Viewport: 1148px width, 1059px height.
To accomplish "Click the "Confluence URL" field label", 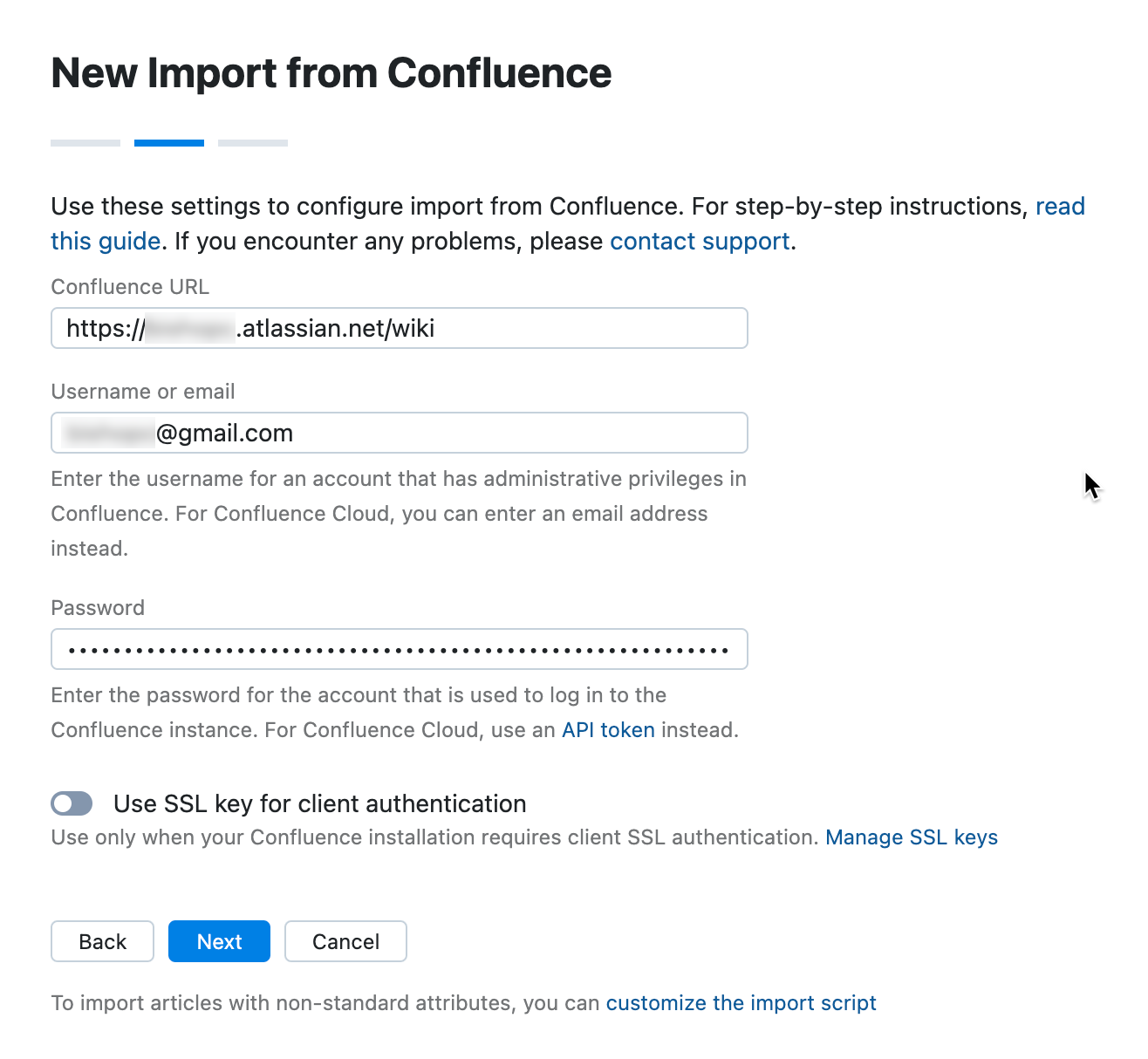I will coord(130,287).
